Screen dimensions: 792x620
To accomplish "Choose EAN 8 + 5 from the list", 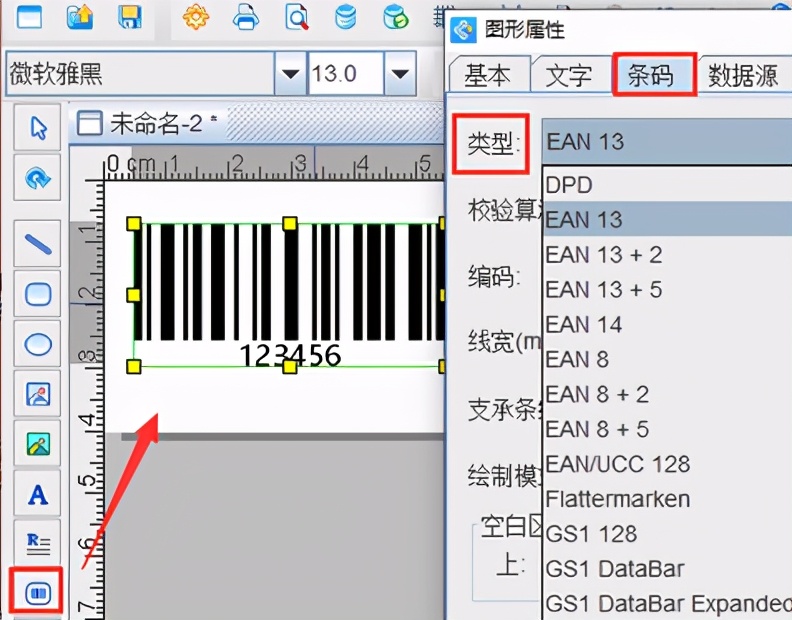I will [668, 429].
